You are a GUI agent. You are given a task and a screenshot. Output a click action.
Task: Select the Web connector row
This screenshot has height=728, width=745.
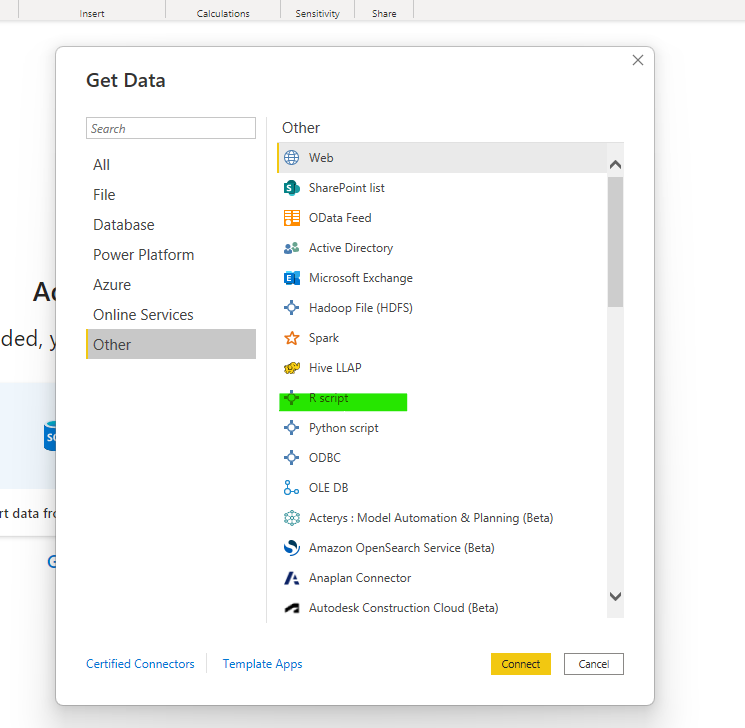(x=442, y=157)
